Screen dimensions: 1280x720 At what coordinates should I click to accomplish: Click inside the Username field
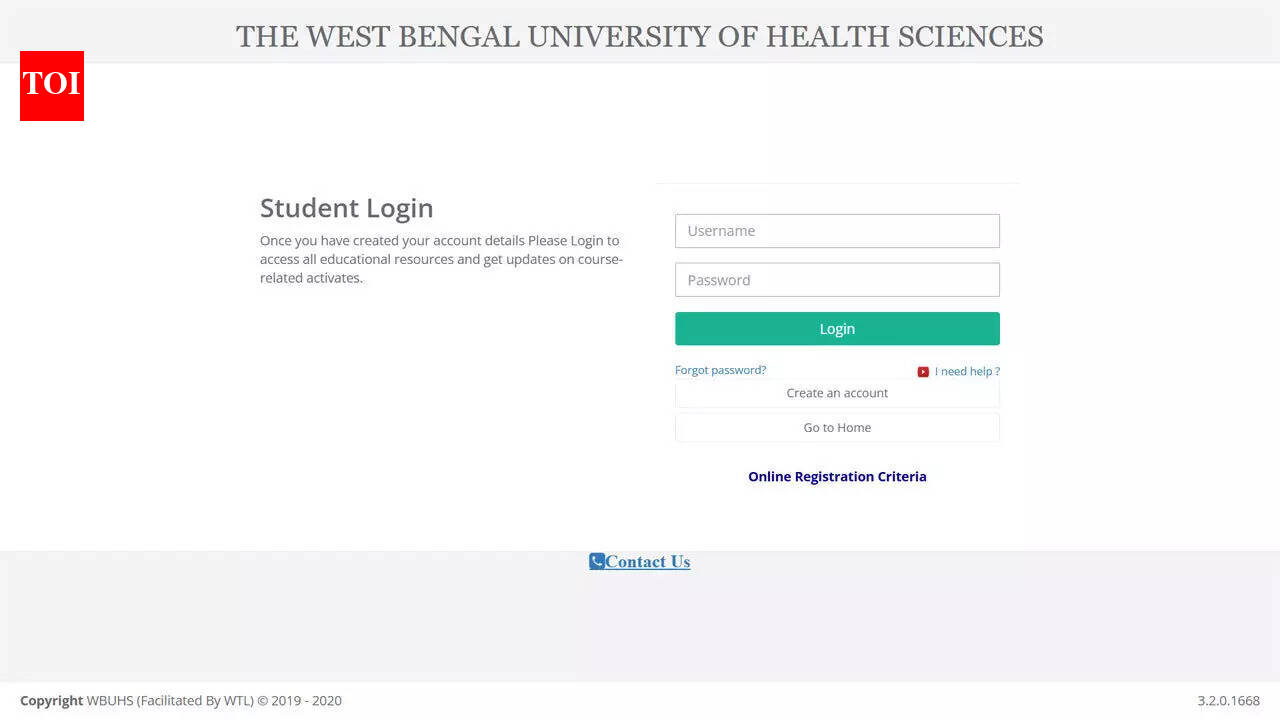[837, 231]
